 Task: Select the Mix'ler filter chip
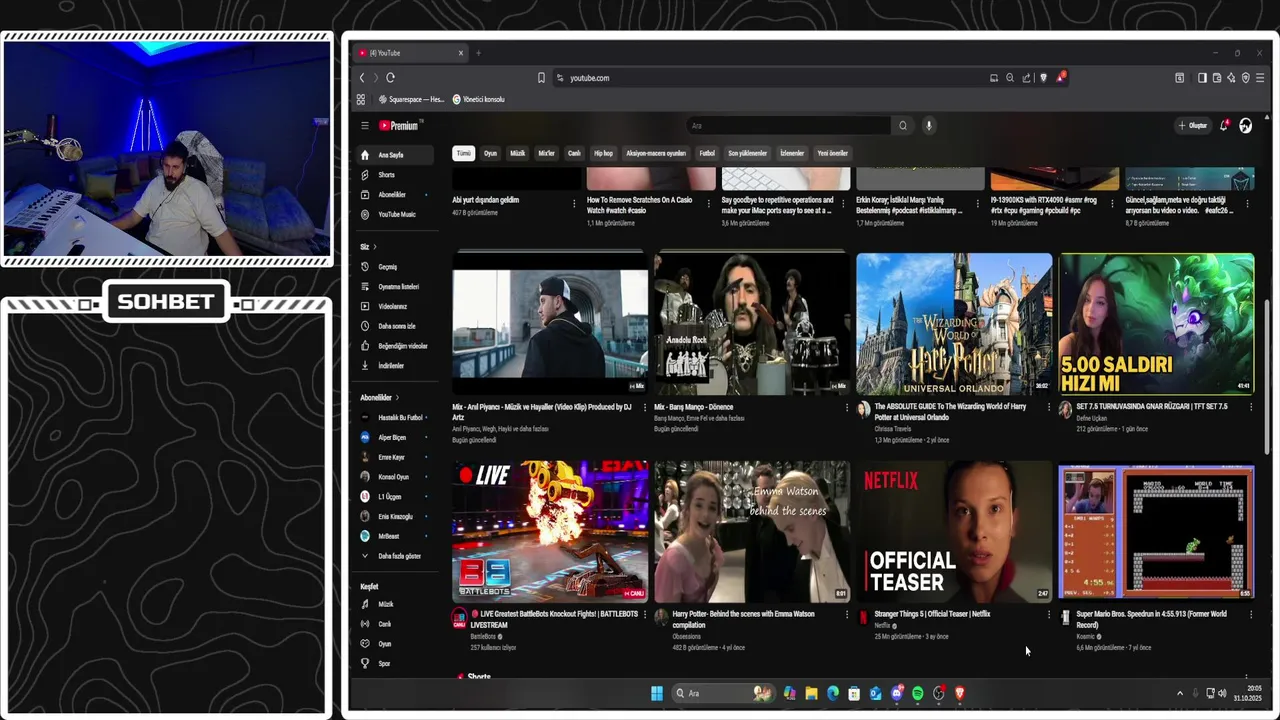546,153
